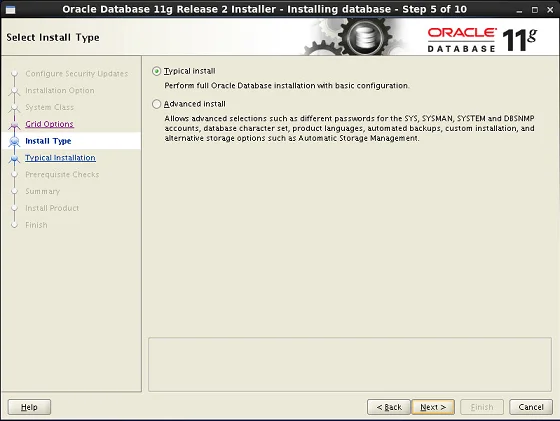This screenshot has width=560, height=421.
Task: Open Help for this step
Action: (x=29, y=407)
